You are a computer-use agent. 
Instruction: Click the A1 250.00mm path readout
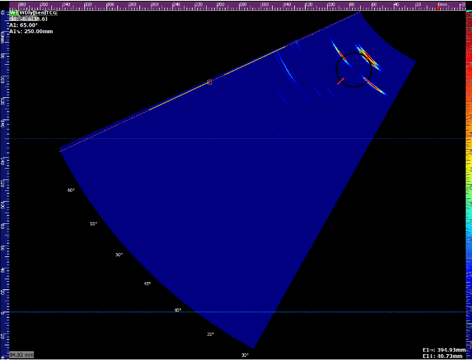[31, 31]
